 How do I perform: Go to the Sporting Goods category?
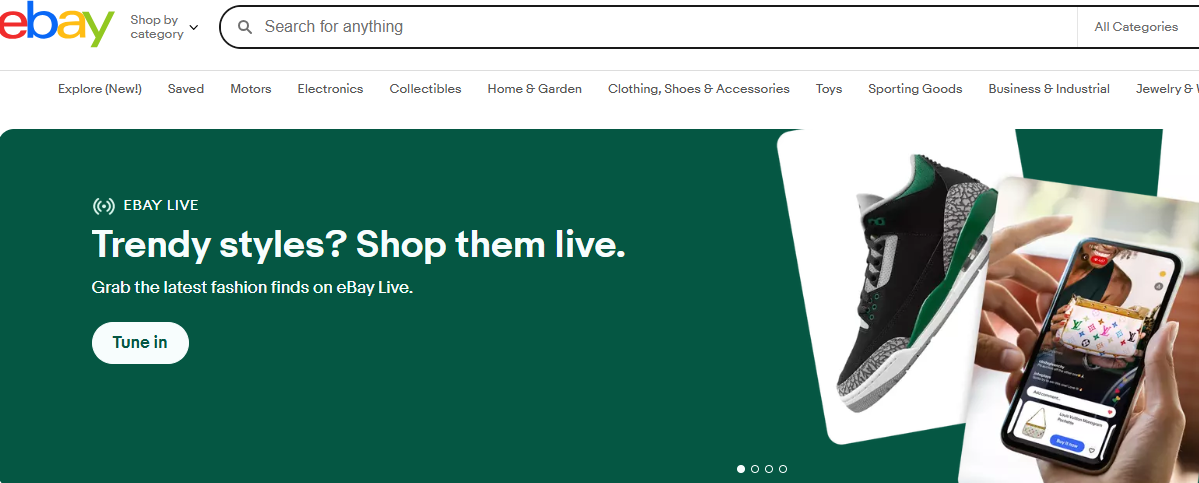(915, 89)
